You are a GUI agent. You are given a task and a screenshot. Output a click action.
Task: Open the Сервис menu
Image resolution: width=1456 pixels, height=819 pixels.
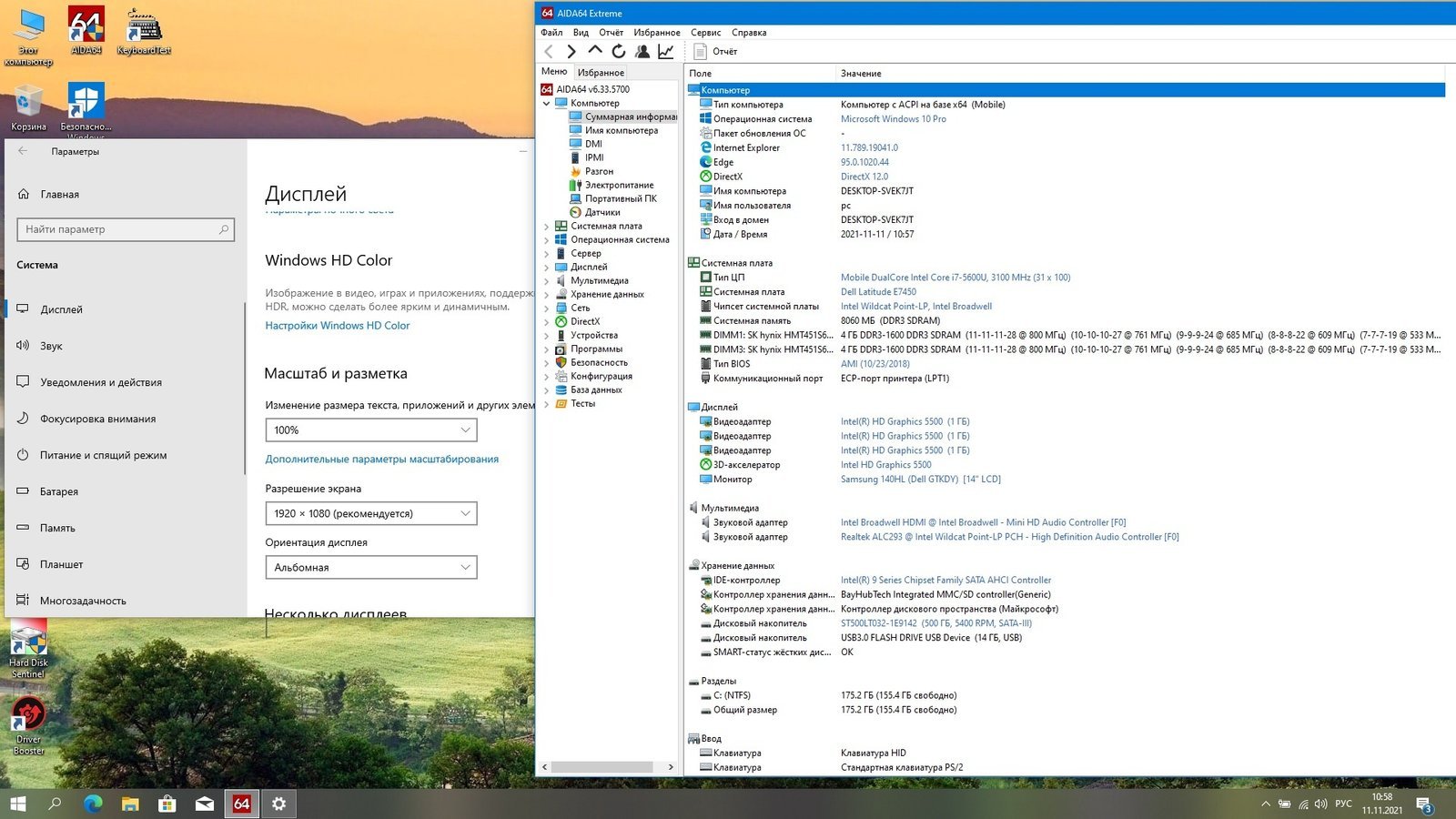(705, 33)
